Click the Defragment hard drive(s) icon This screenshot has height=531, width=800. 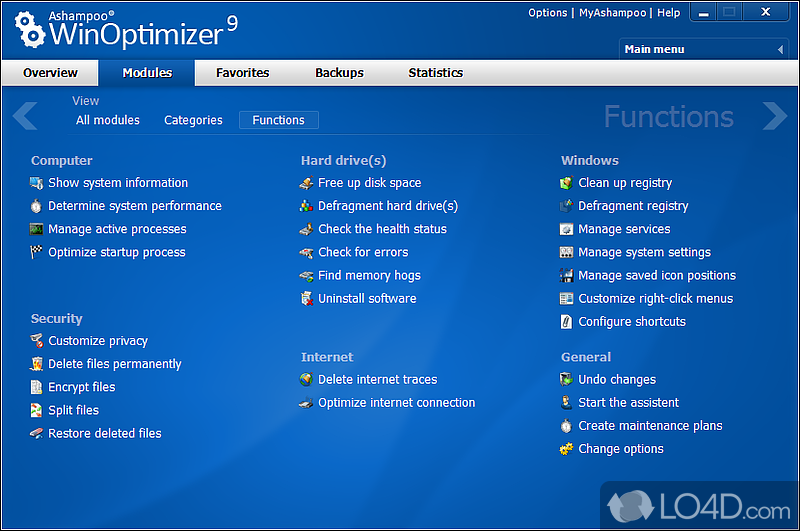click(x=306, y=206)
